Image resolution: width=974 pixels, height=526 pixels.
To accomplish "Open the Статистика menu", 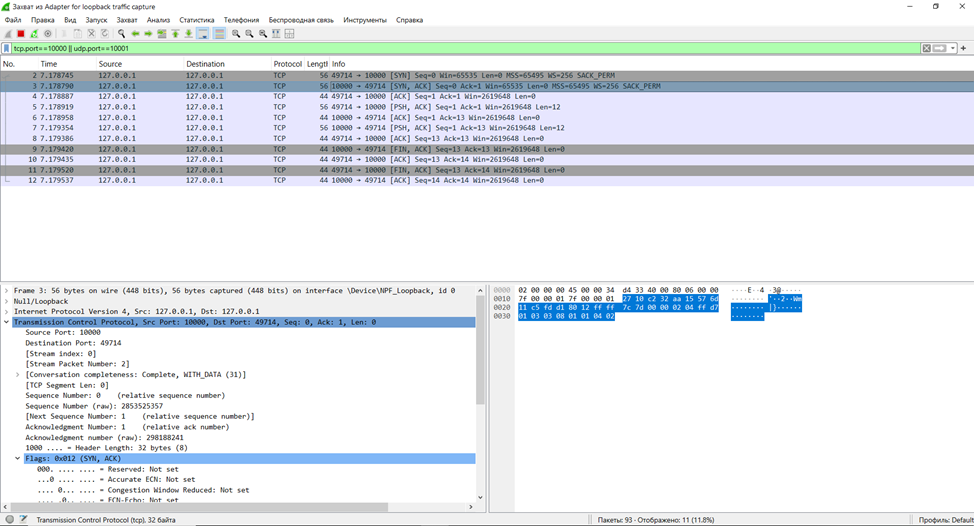I will coord(196,20).
